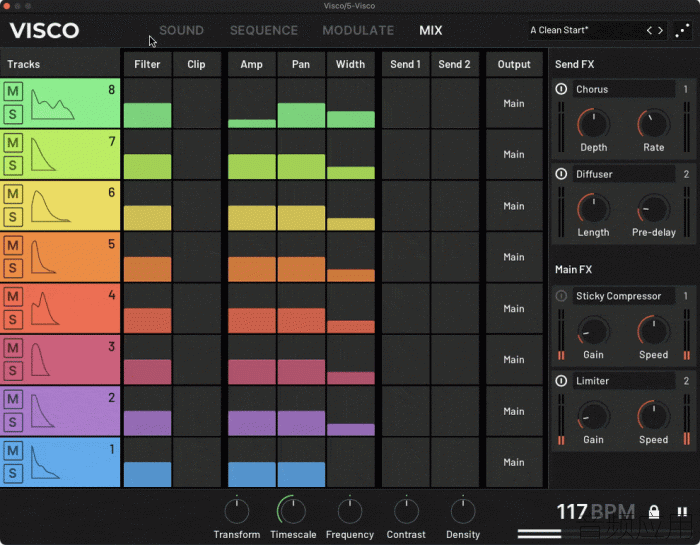Click track 1 waveform envelope icon
The image size is (700, 545).
(45, 462)
